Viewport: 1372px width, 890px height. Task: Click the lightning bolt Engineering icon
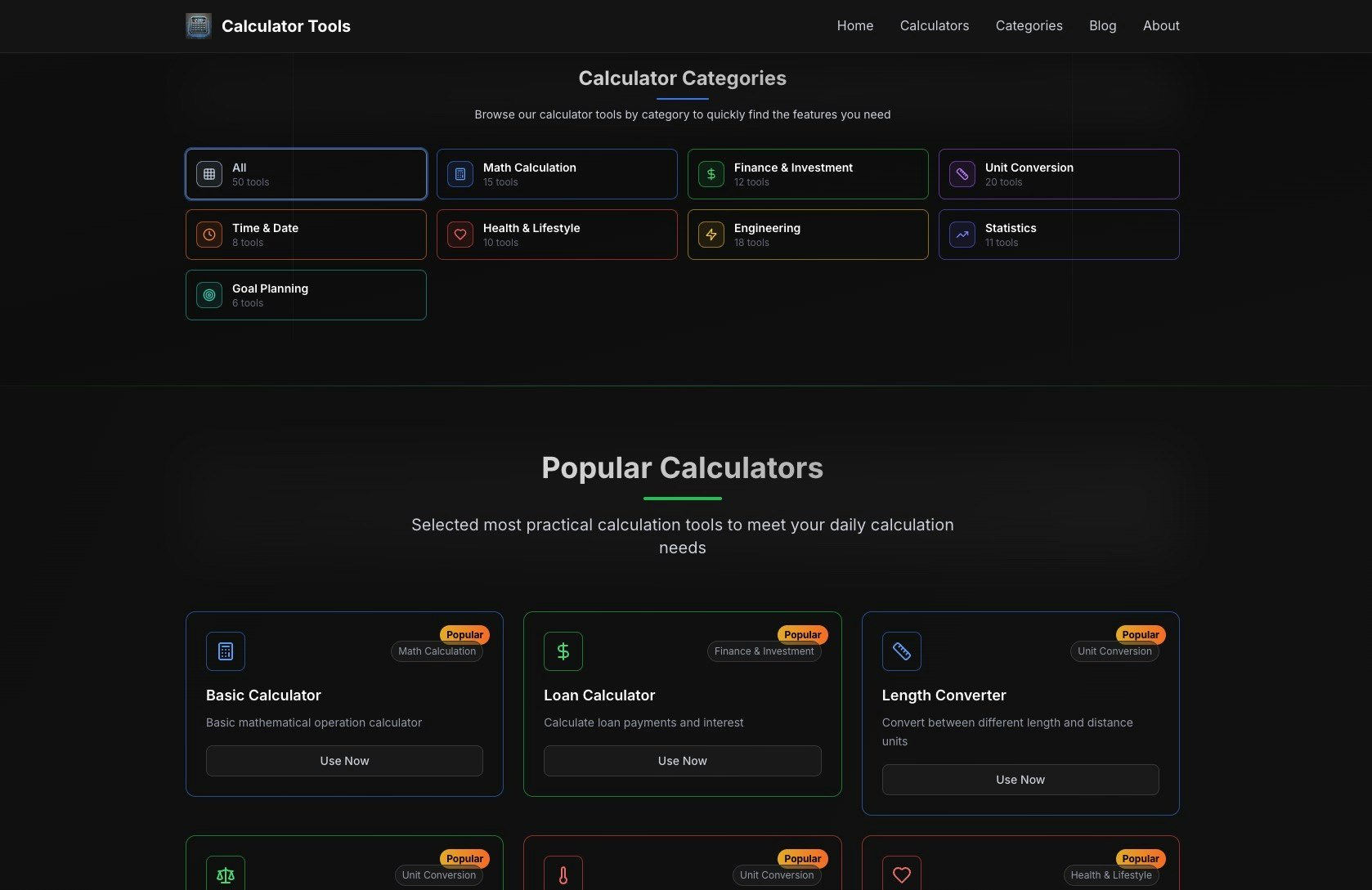point(711,235)
